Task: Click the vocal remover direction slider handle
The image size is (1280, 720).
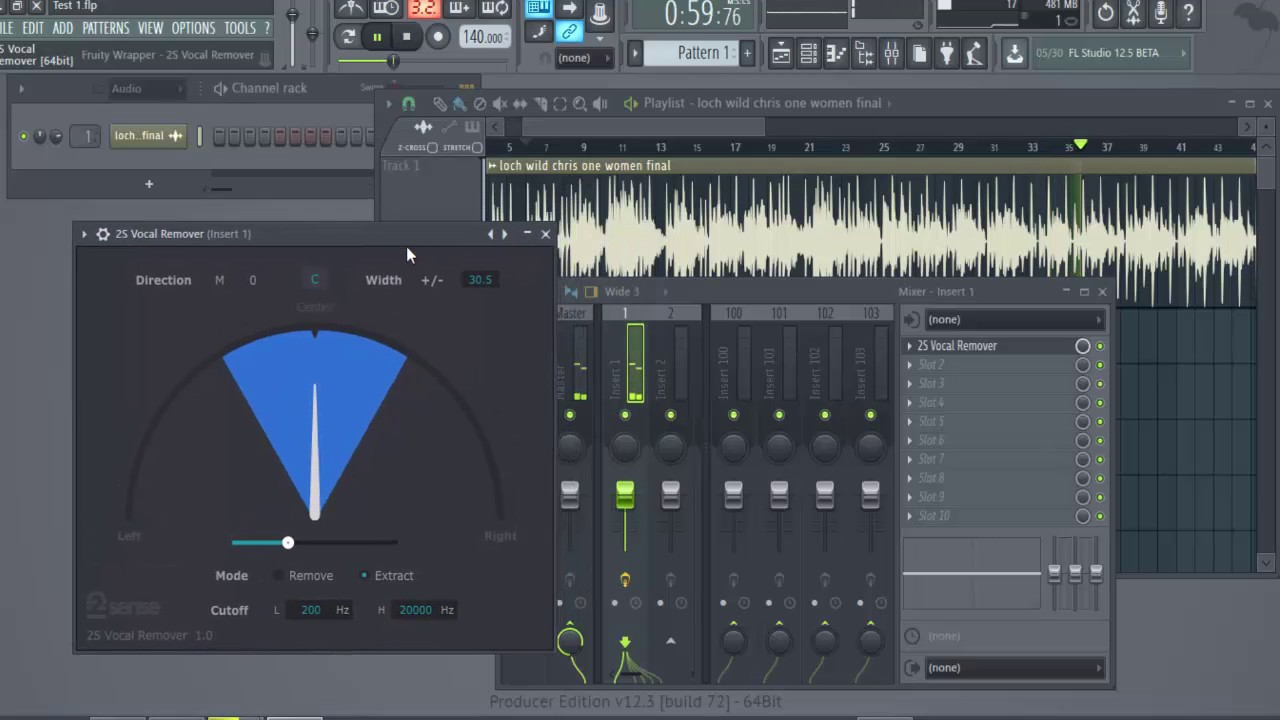Action: coord(288,543)
